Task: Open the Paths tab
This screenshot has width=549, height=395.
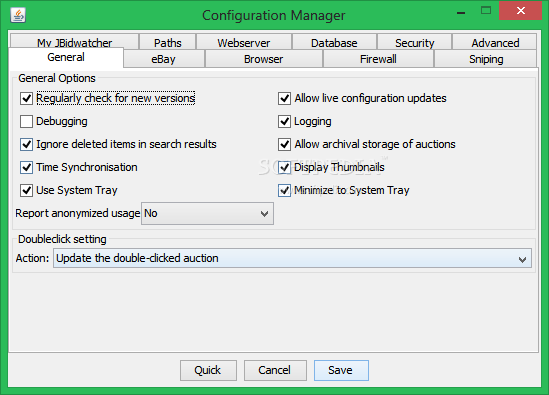Action: tap(168, 42)
